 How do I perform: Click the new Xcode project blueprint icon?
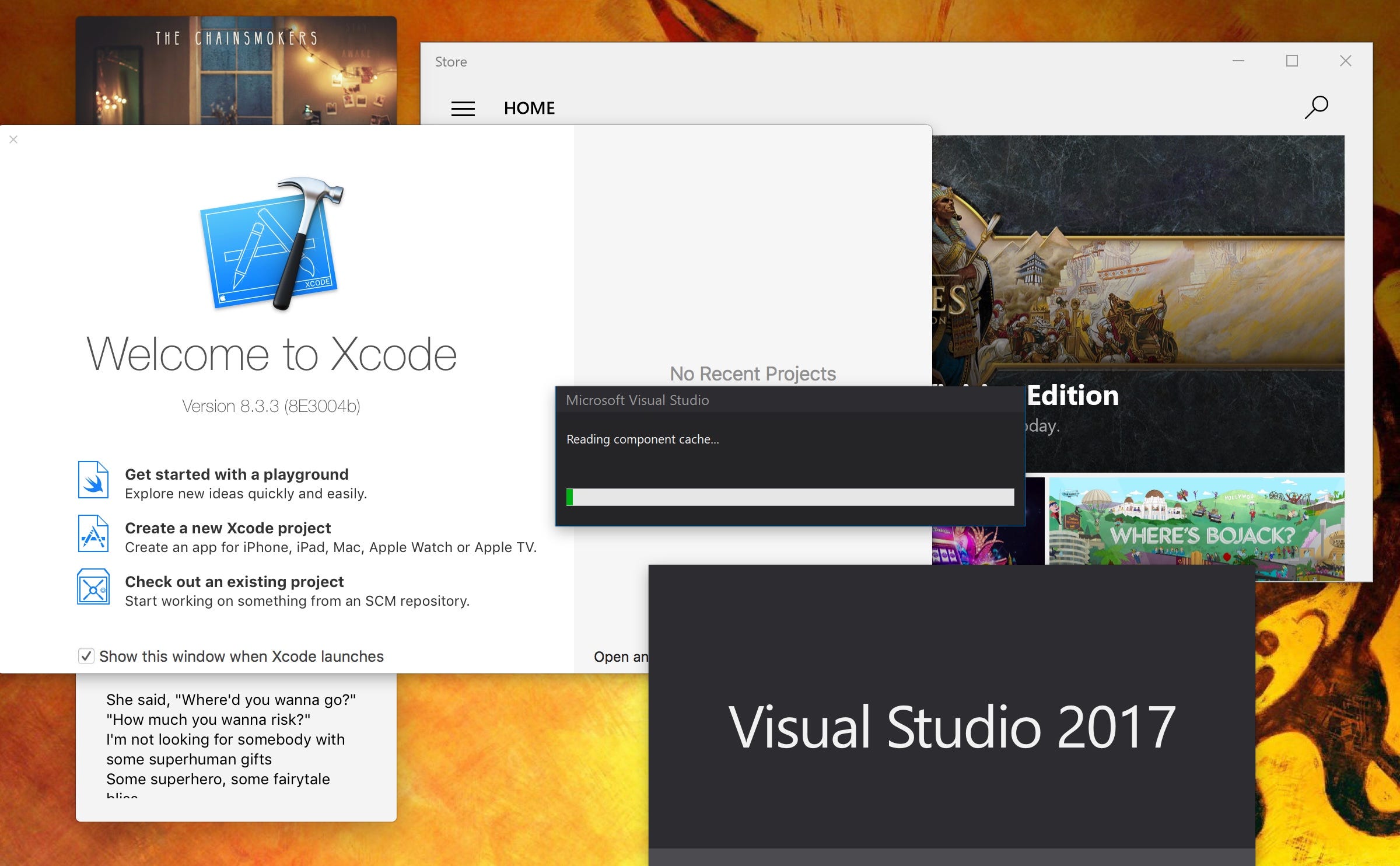tap(93, 533)
